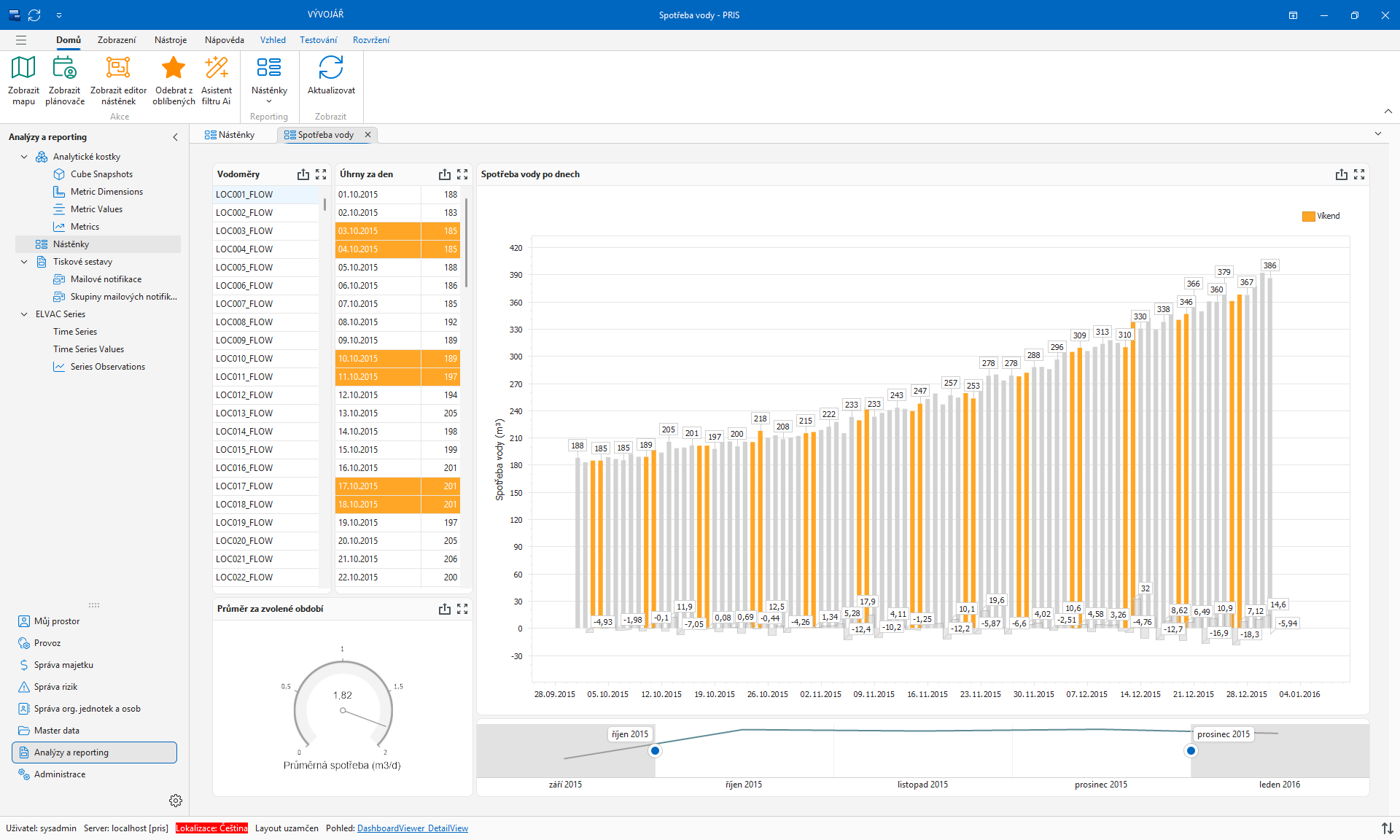Viewport: 1400px width, 840px height.
Task: Open quick access toolbar dropdown
Action: [x=59, y=15]
